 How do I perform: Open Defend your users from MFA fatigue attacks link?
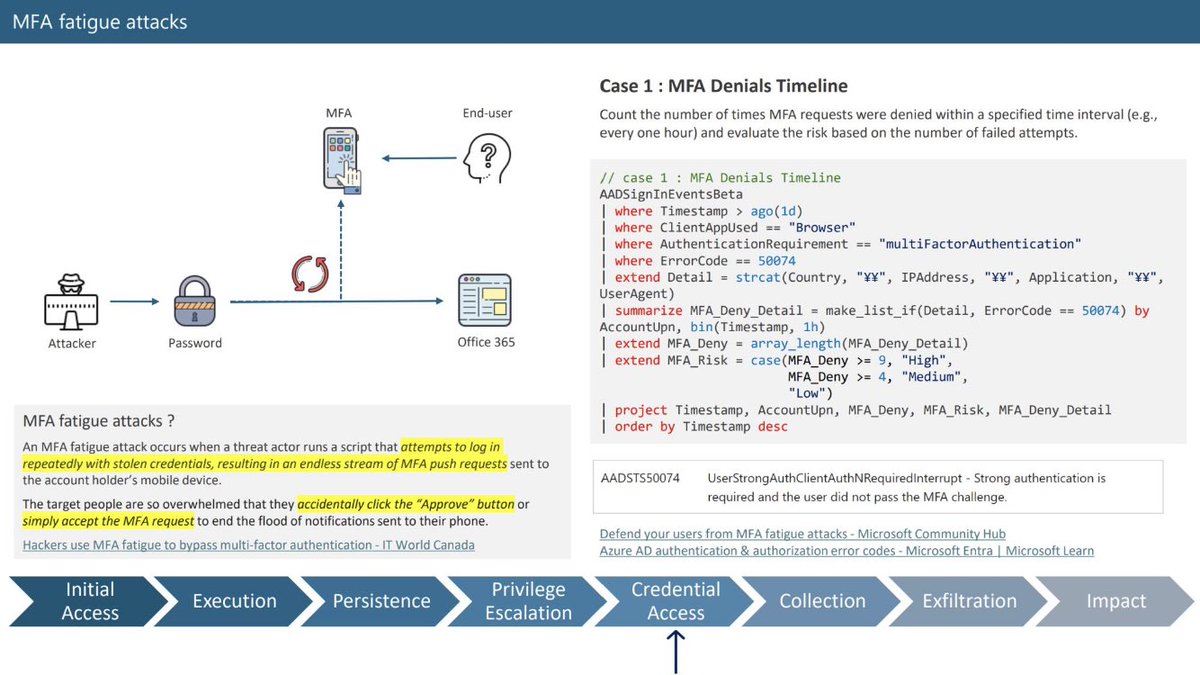(x=802, y=534)
